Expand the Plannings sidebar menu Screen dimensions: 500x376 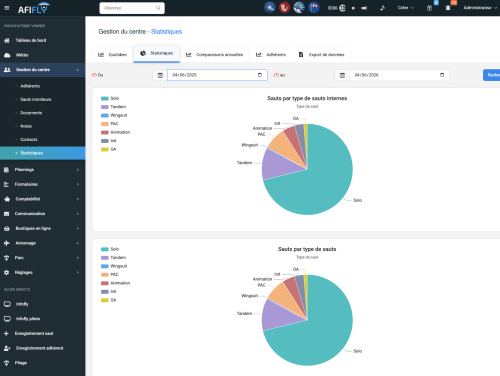[x=42, y=170]
